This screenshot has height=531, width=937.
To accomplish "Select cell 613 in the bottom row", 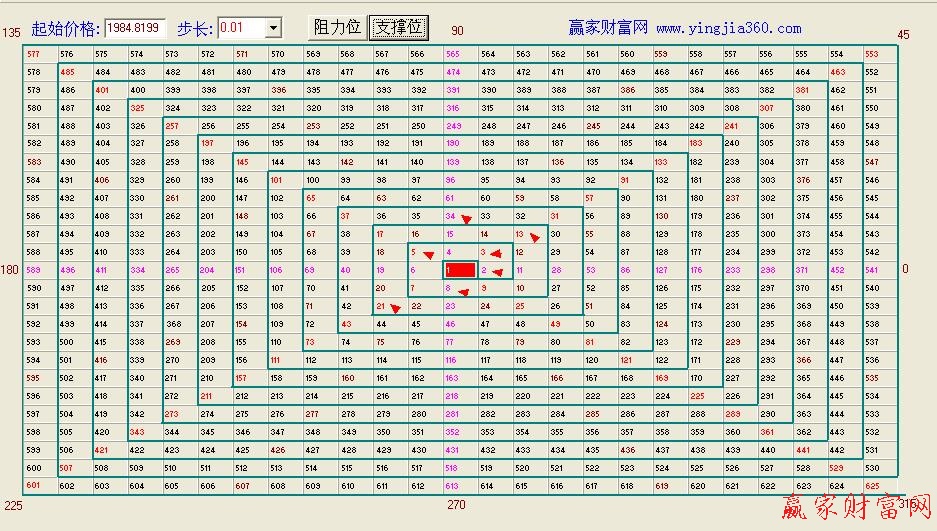I will (453, 486).
